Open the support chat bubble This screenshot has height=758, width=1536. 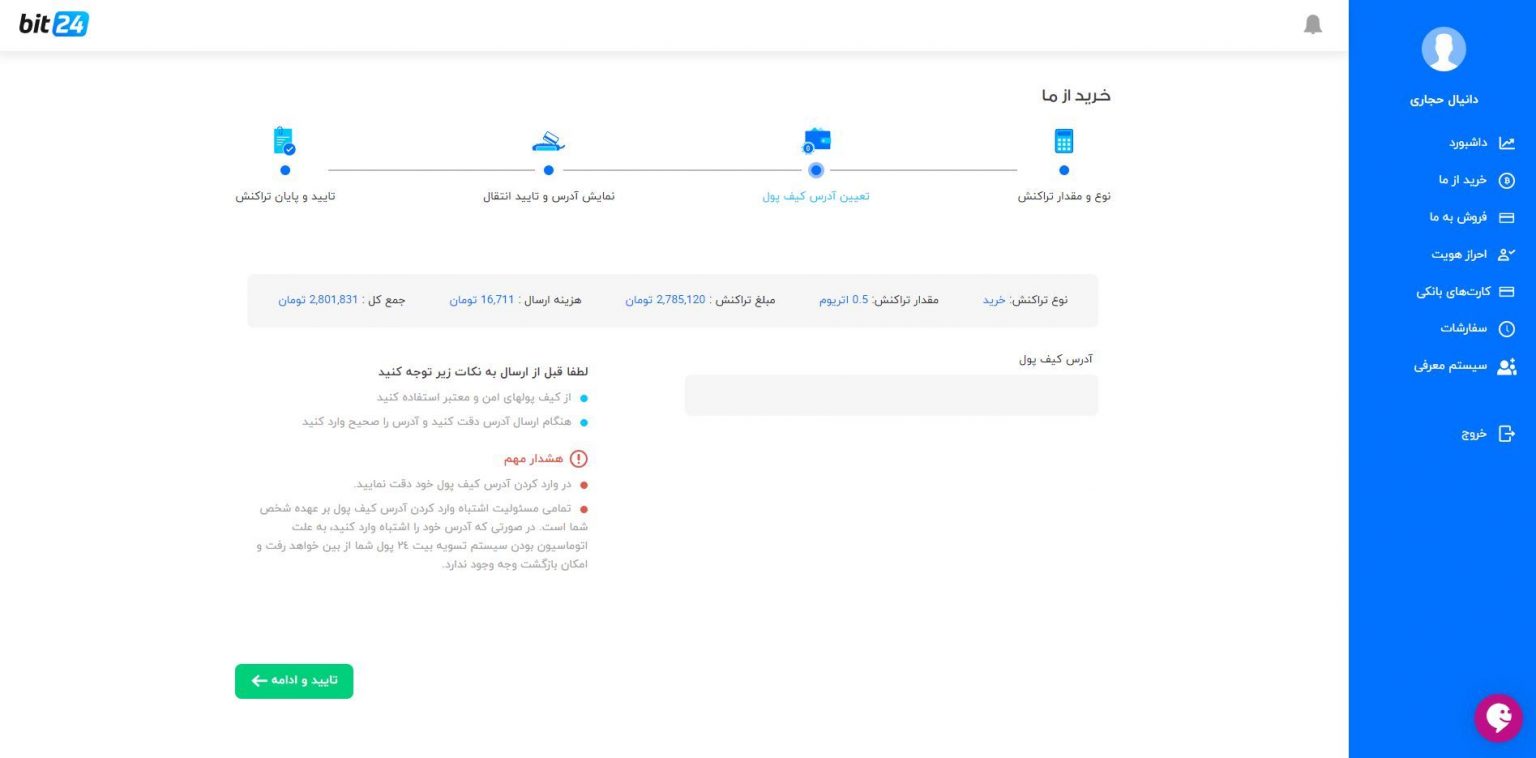coord(1498,717)
